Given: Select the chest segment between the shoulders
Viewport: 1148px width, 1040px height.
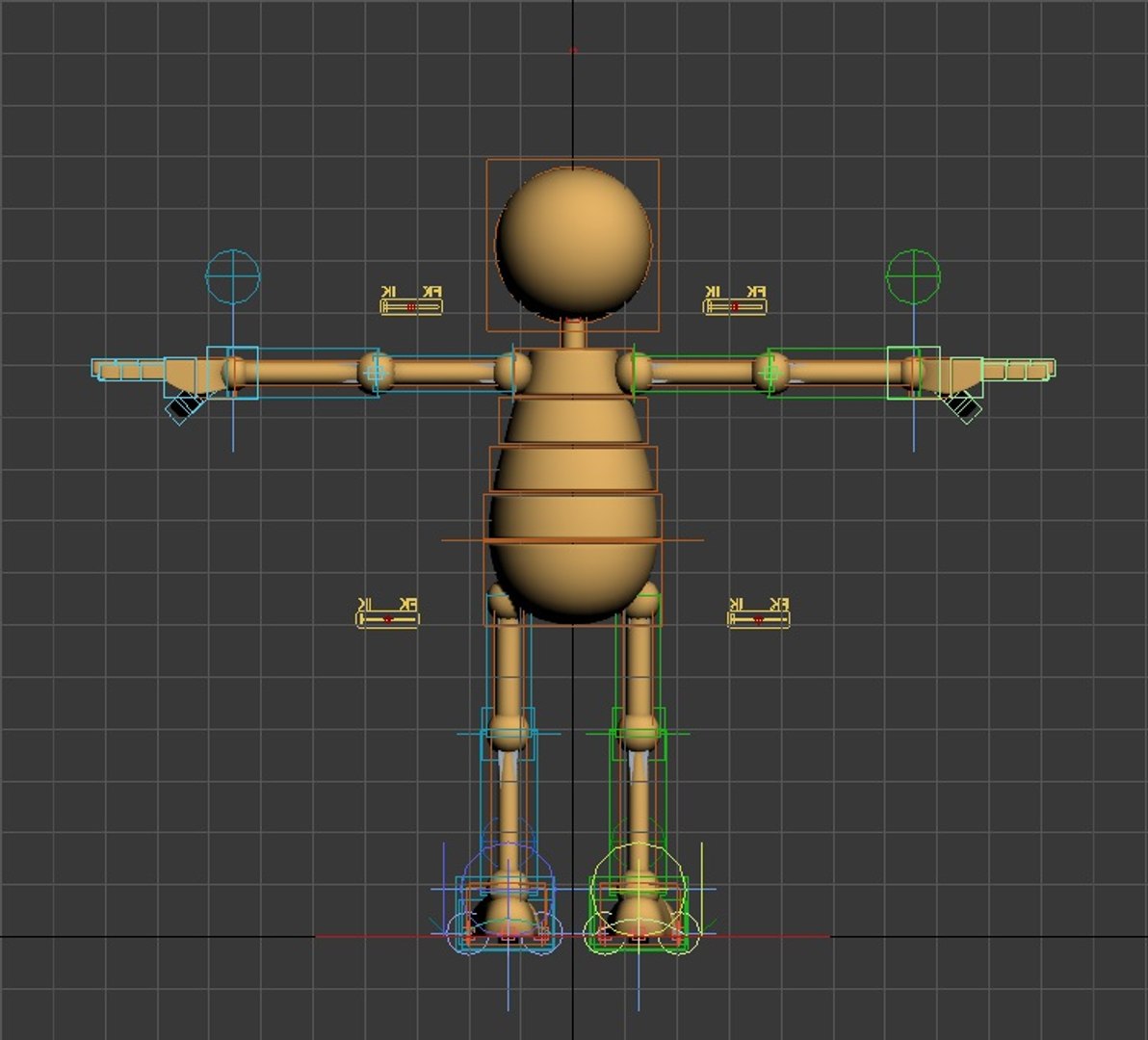Looking at the screenshot, I should pos(573,373).
